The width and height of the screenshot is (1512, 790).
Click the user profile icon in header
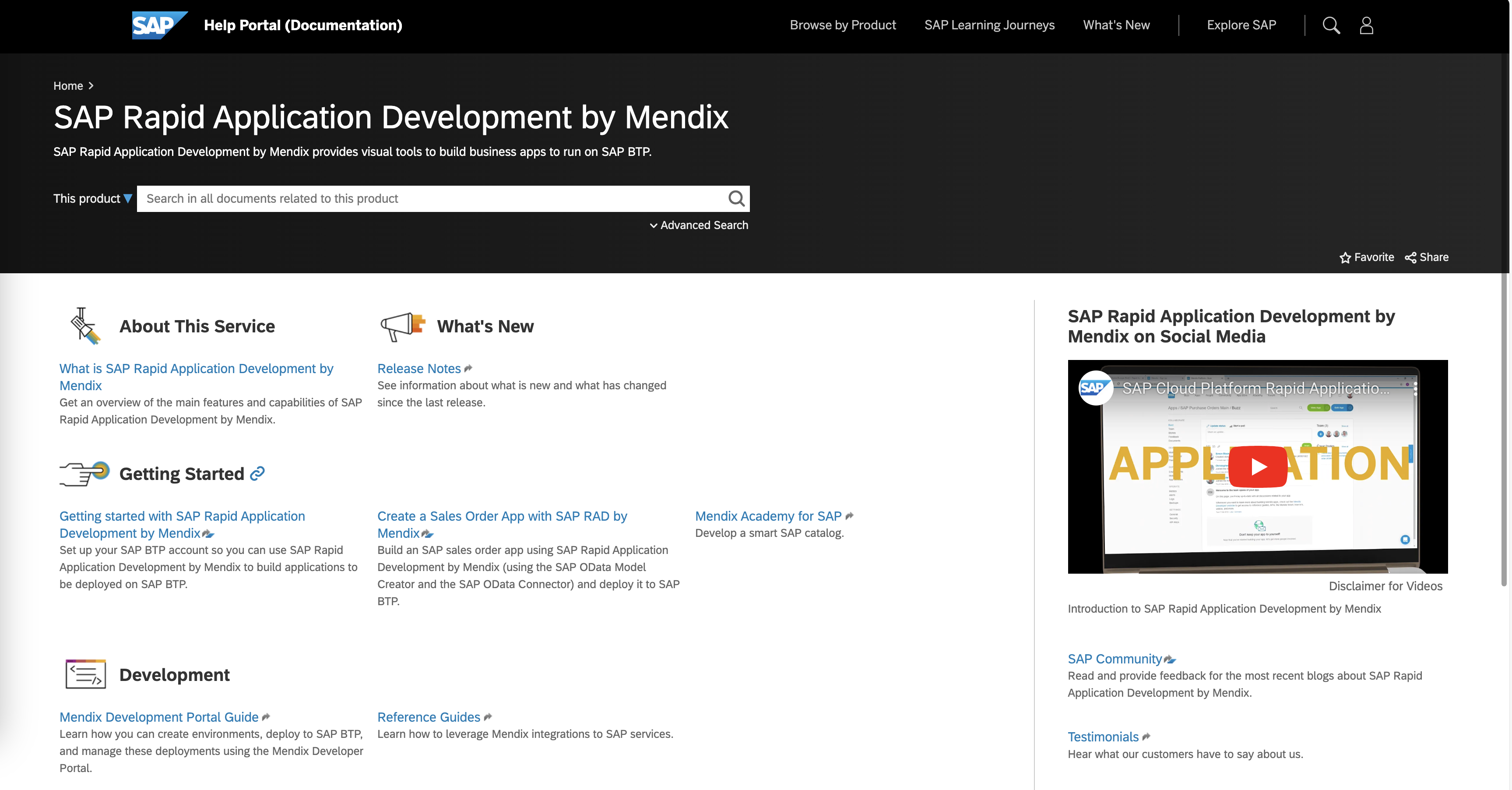[x=1366, y=25]
